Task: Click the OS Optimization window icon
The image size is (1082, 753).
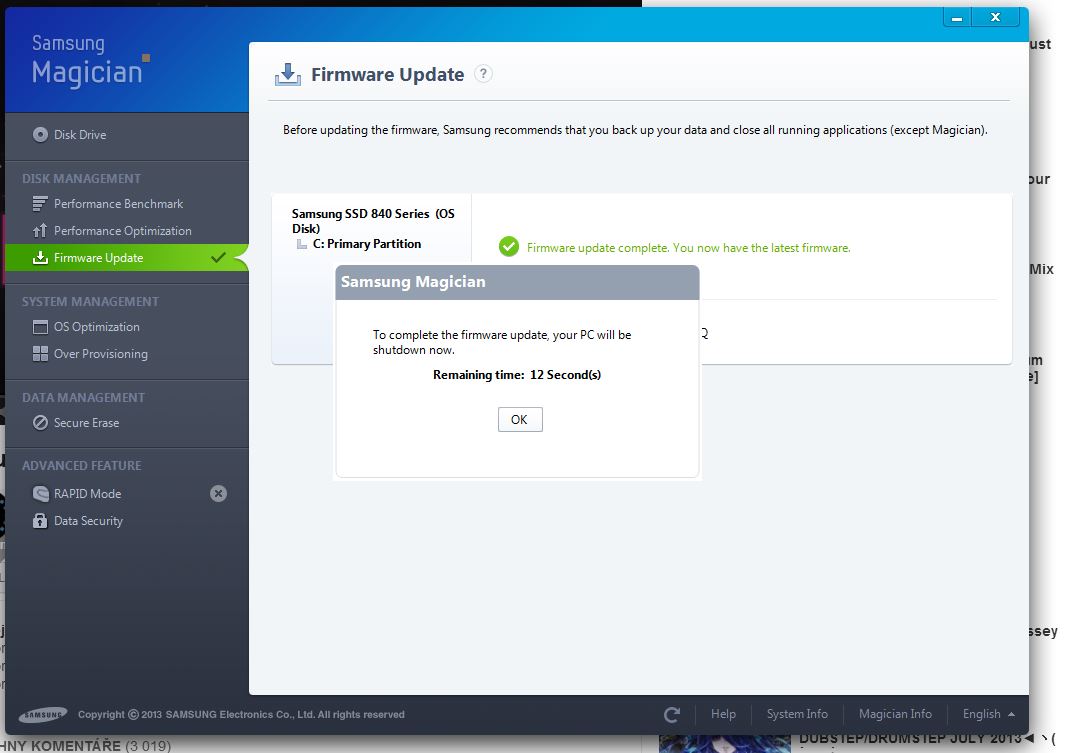Action: (40, 326)
